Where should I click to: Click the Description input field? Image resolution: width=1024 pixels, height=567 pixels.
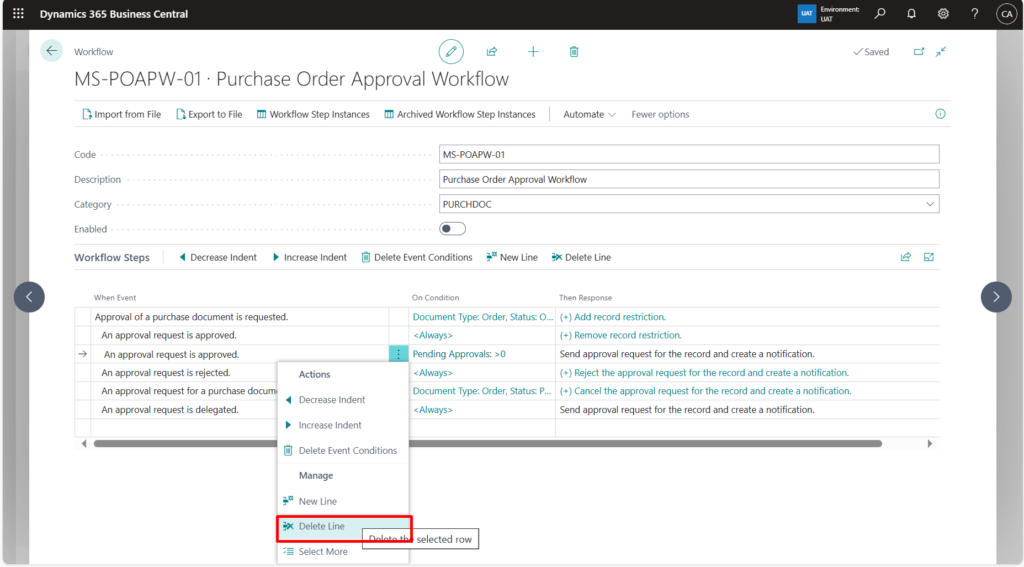[x=689, y=179]
